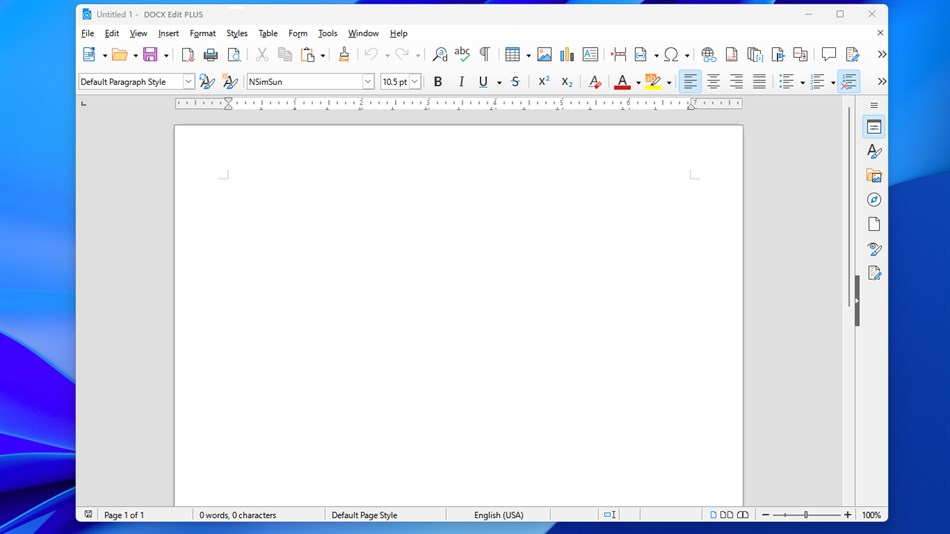Select Clone Formatting paintbrush

point(344,55)
